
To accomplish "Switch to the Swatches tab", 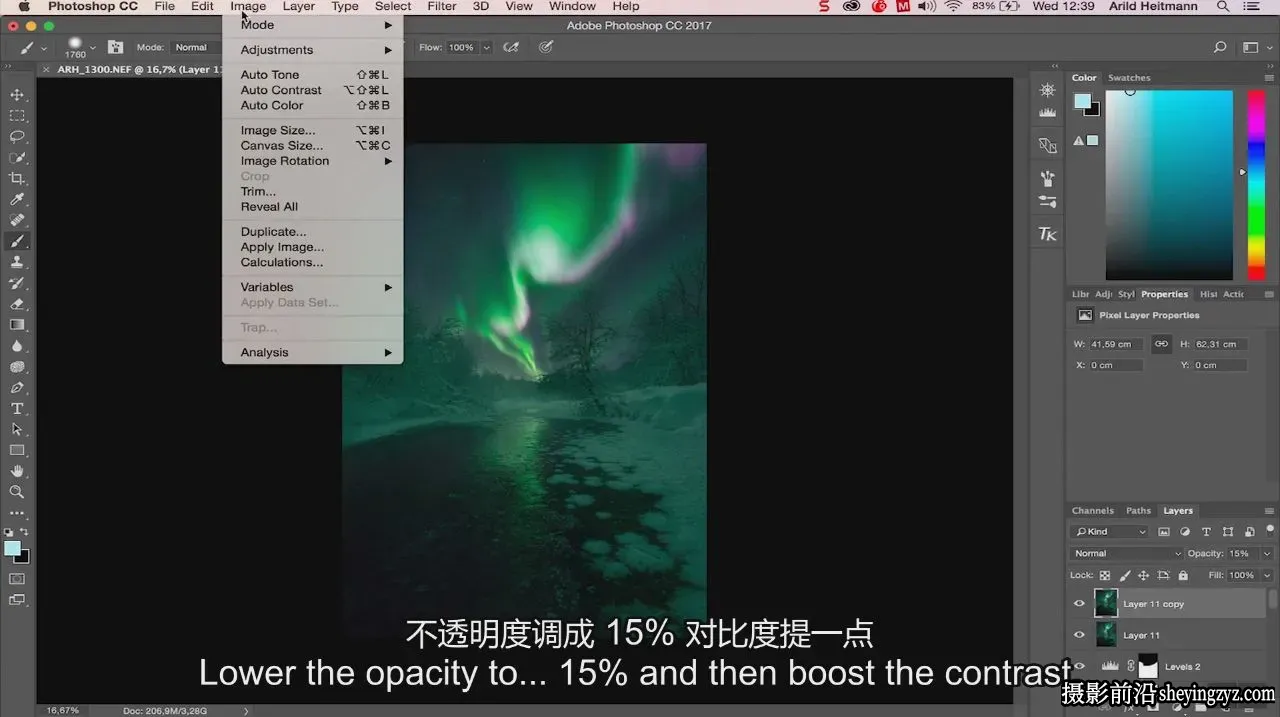I will tap(1129, 77).
